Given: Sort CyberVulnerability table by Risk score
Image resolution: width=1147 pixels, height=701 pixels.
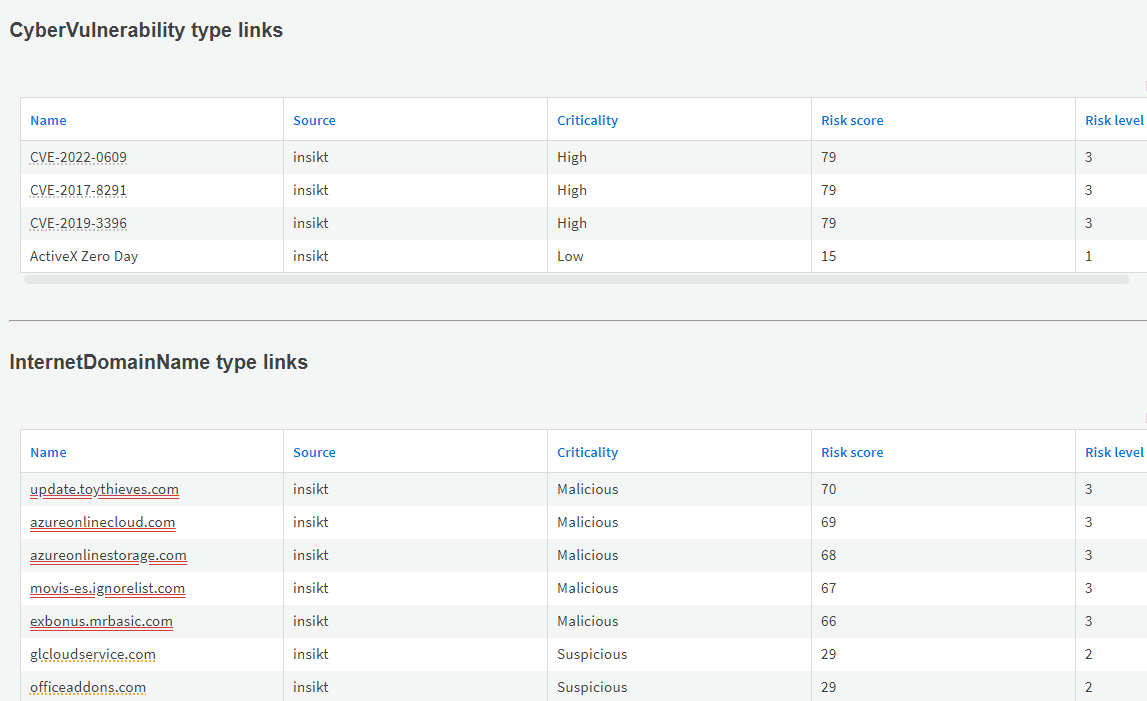Looking at the screenshot, I should (x=852, y=120).
